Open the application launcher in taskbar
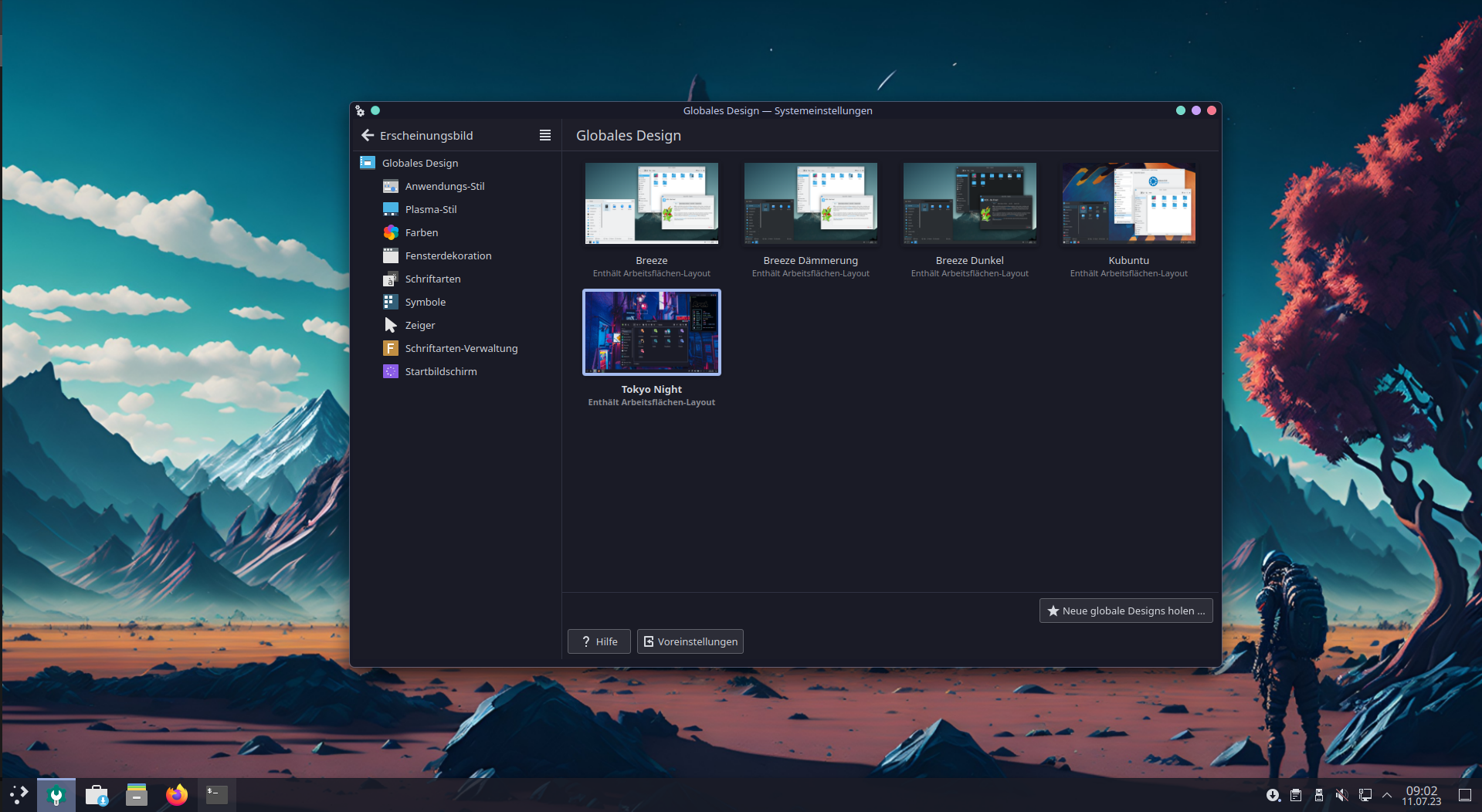 [19, 794]
